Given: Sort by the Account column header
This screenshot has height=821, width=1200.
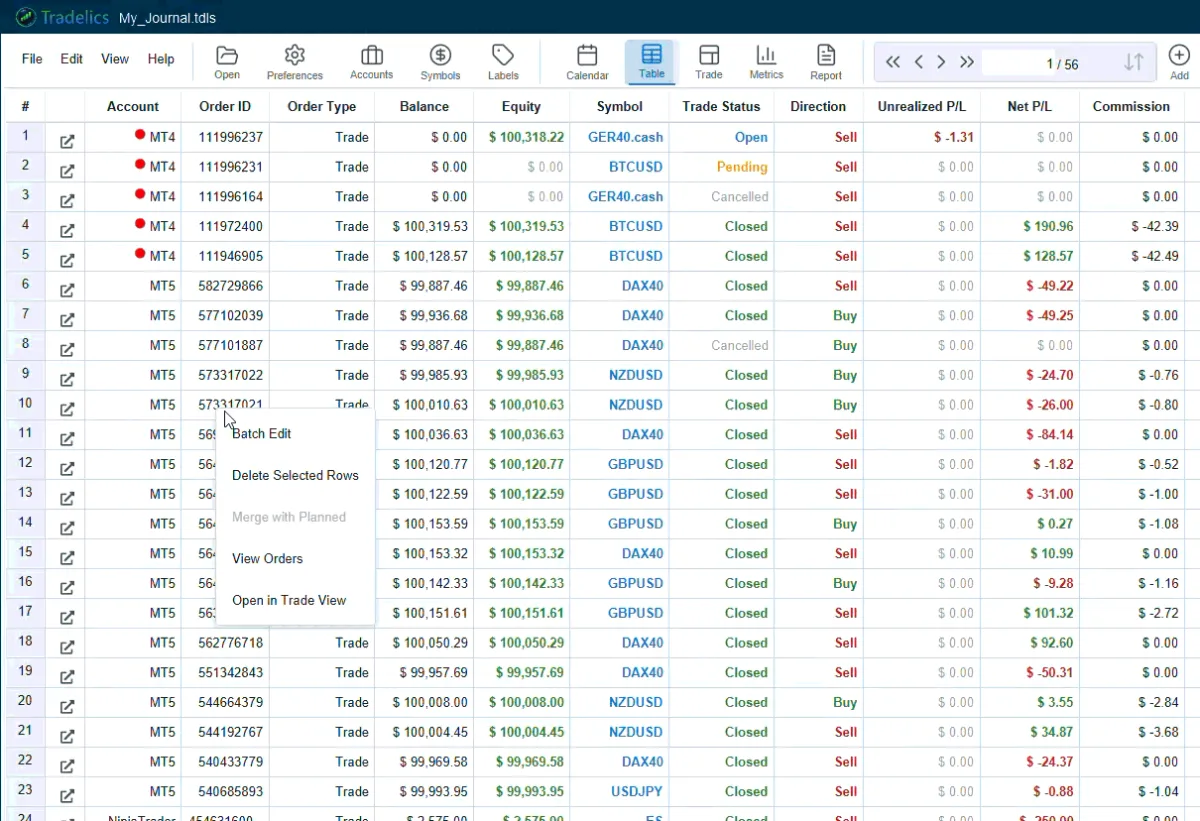Looking at the screenshot, I should coord(133,106).
